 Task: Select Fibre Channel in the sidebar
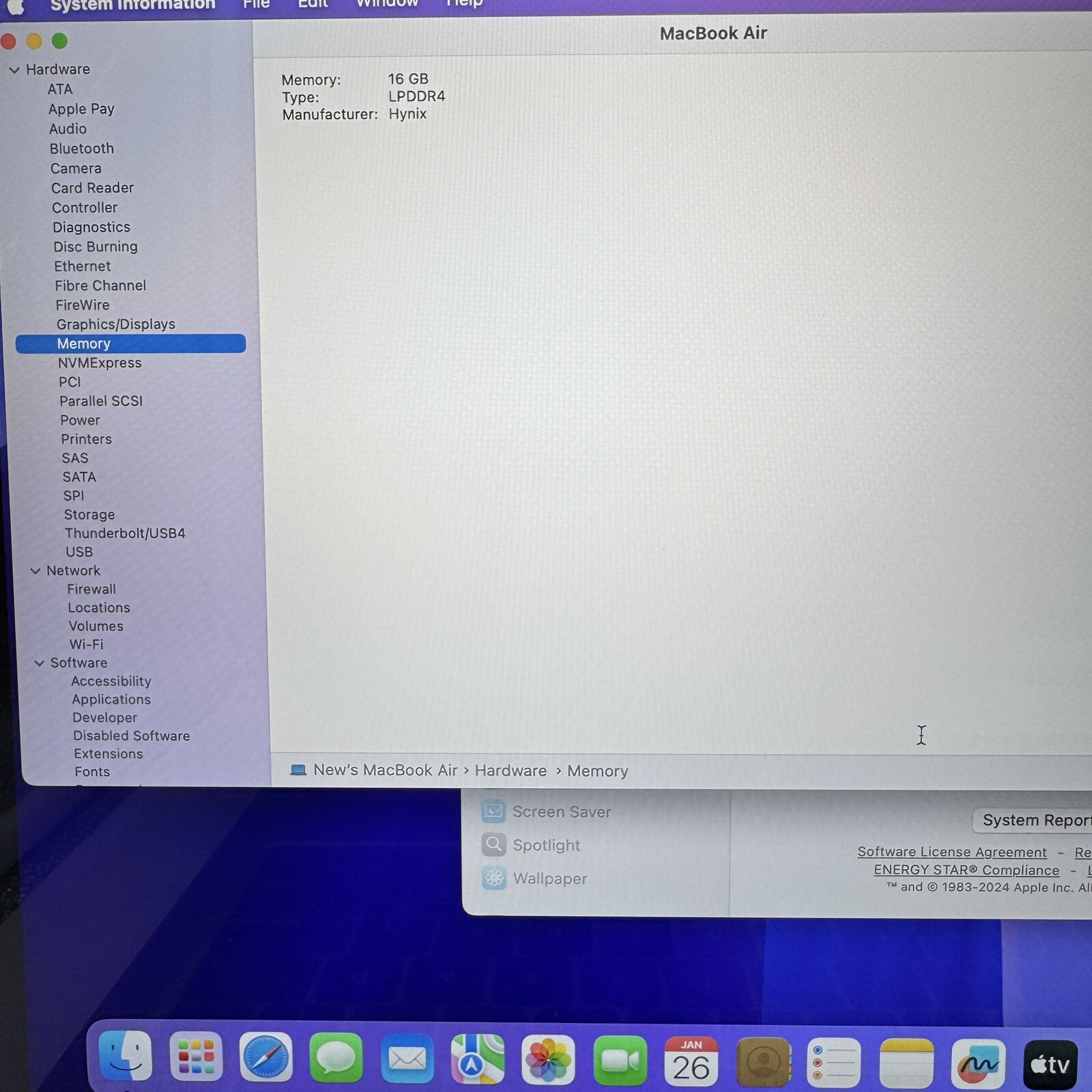click(100, 285)
